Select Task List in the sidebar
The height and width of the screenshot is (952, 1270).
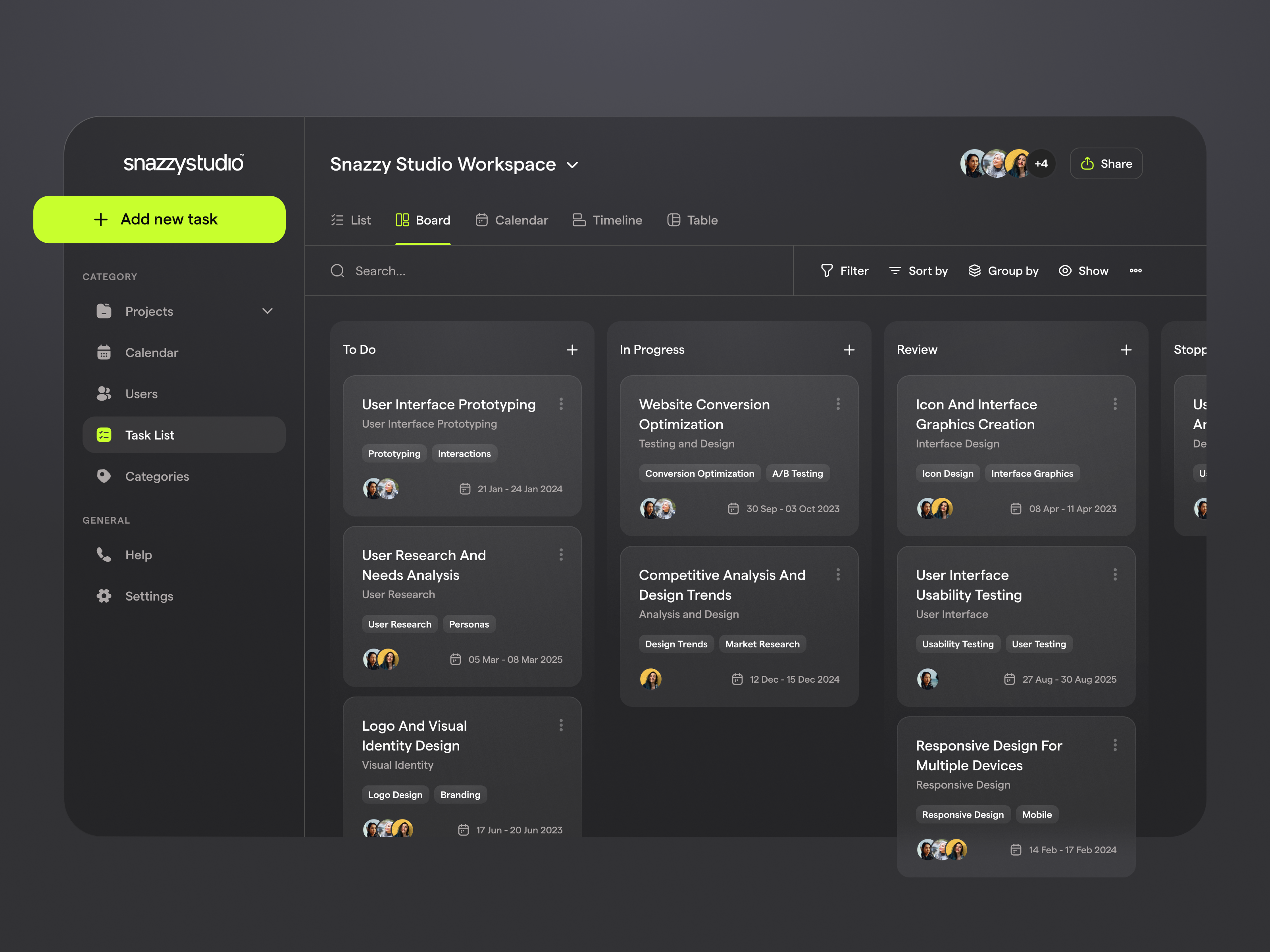184,435
